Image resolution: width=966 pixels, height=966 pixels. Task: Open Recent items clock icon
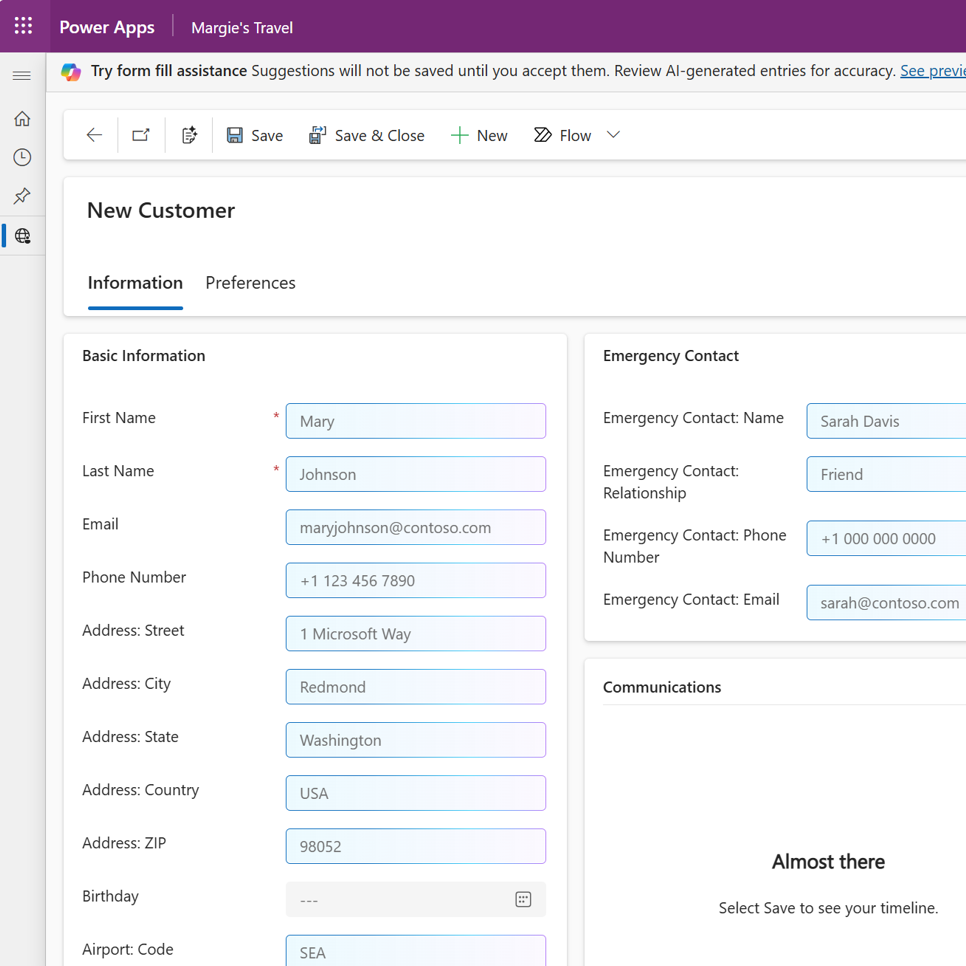[x=22, y=157]
